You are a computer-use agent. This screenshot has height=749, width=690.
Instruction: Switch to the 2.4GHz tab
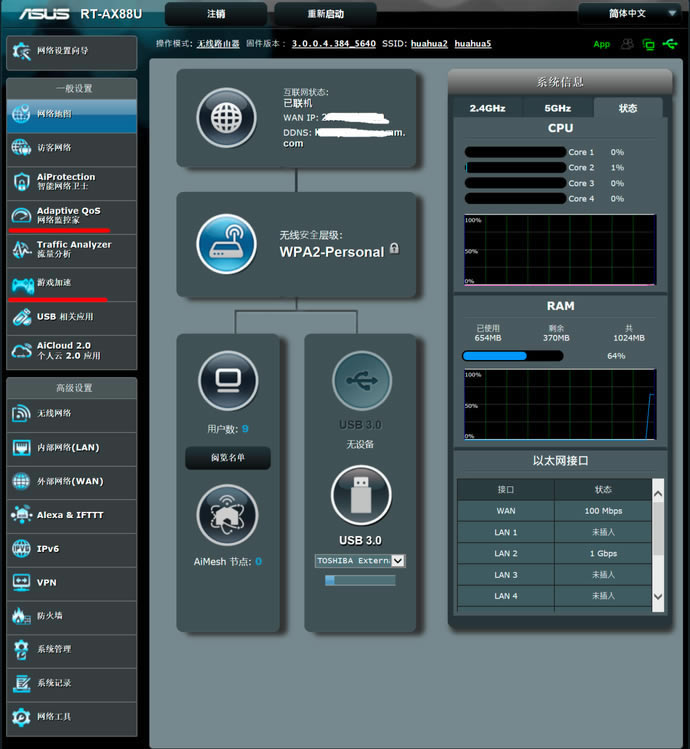click(x=488, y=107)
